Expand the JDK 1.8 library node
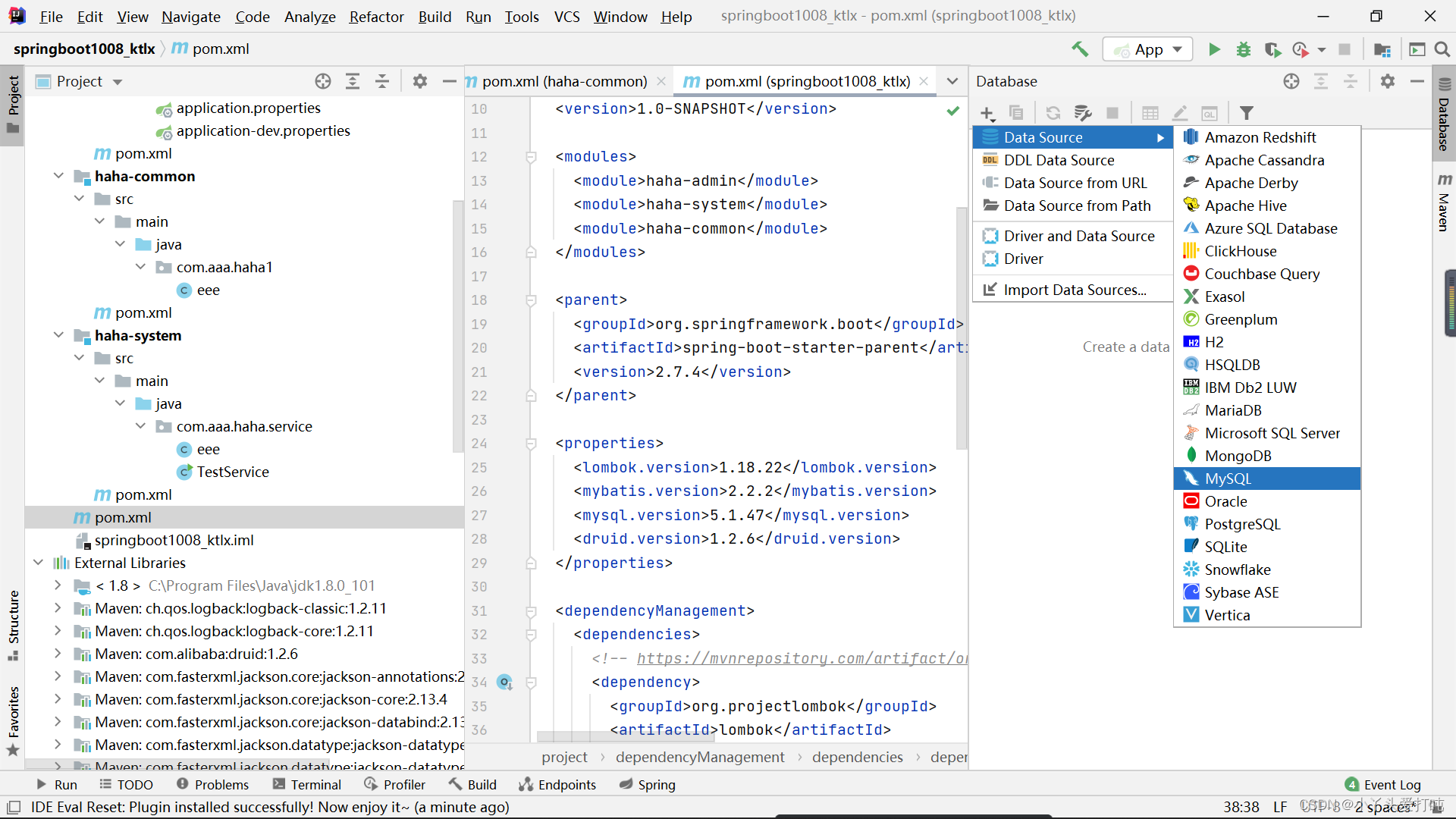This screenshot has width=1456, height=819. pyautogui.click(x=58, y=585)
